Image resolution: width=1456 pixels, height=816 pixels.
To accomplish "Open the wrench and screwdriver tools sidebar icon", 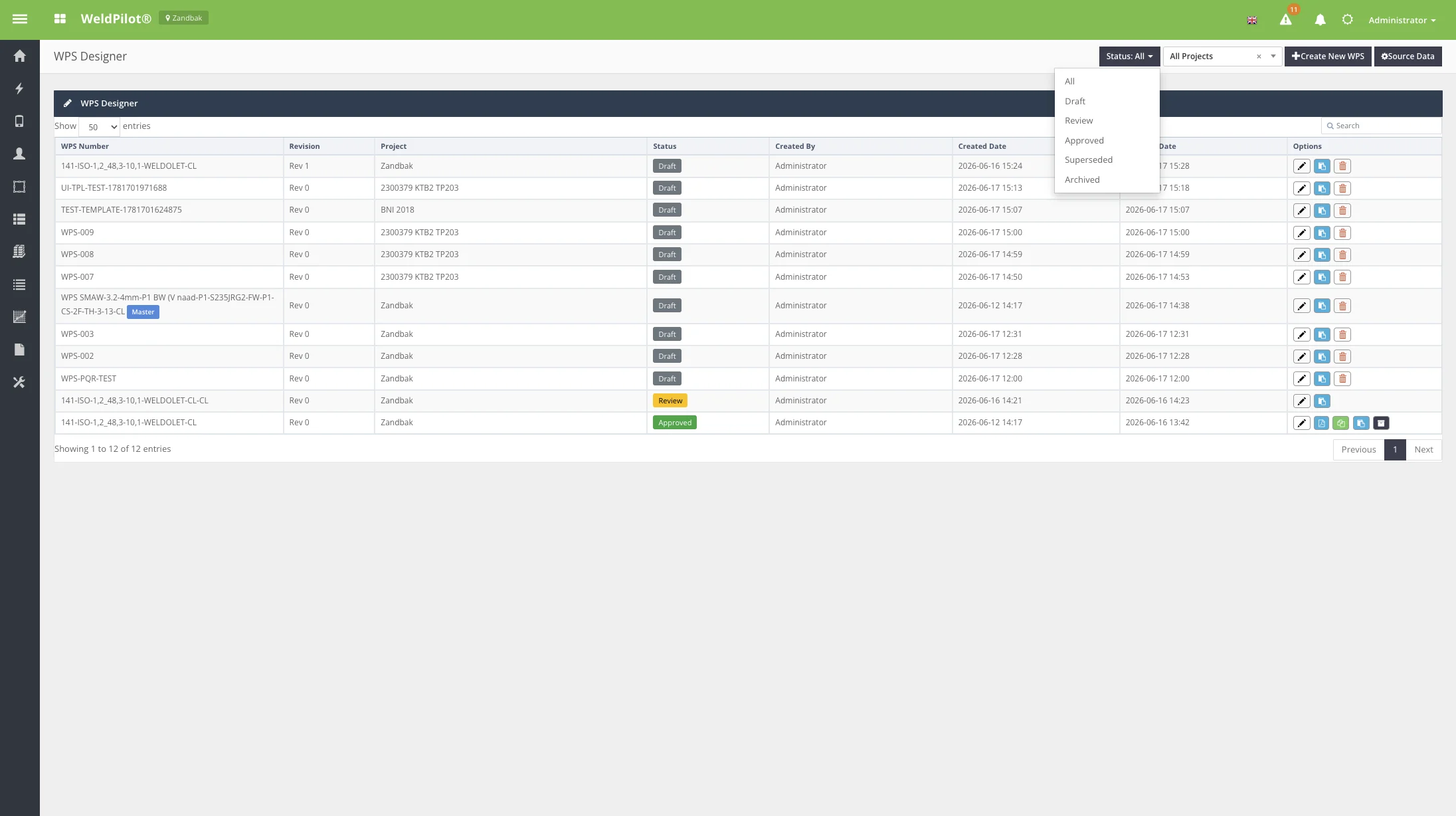I will pyautogui.click(x=19, y=382).
